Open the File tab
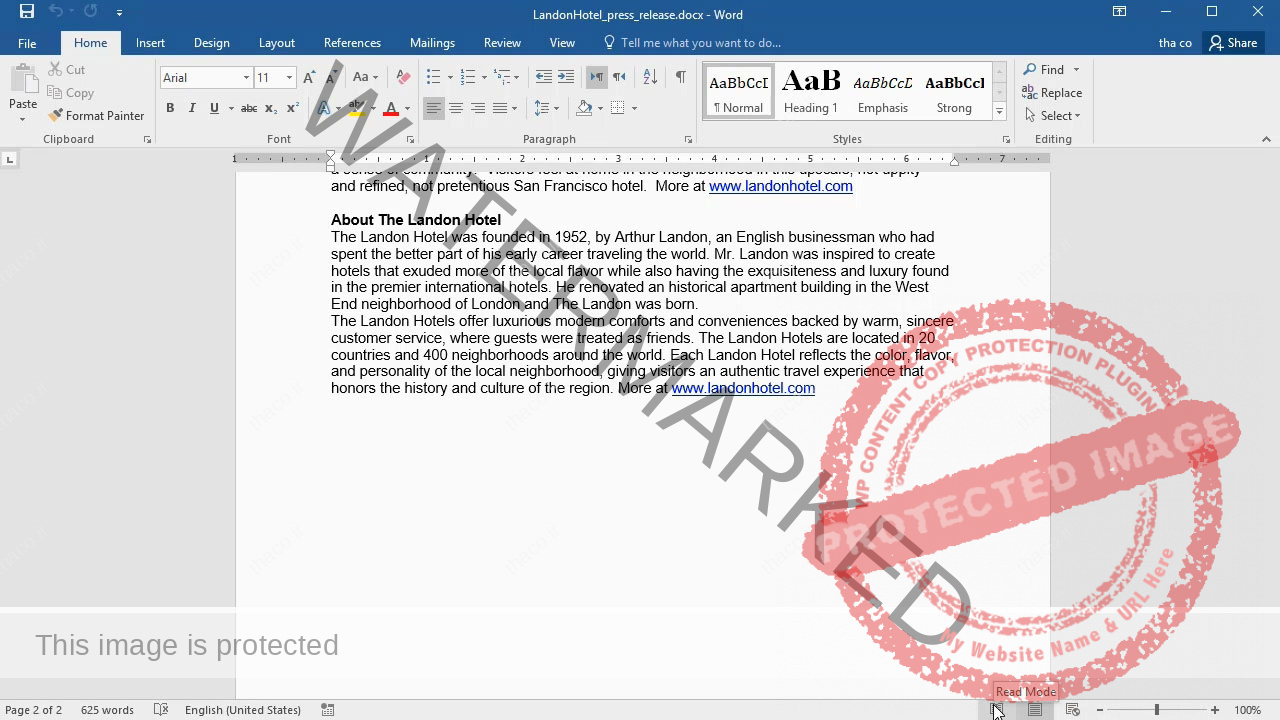1280x720 pixels. coord(27,43)
